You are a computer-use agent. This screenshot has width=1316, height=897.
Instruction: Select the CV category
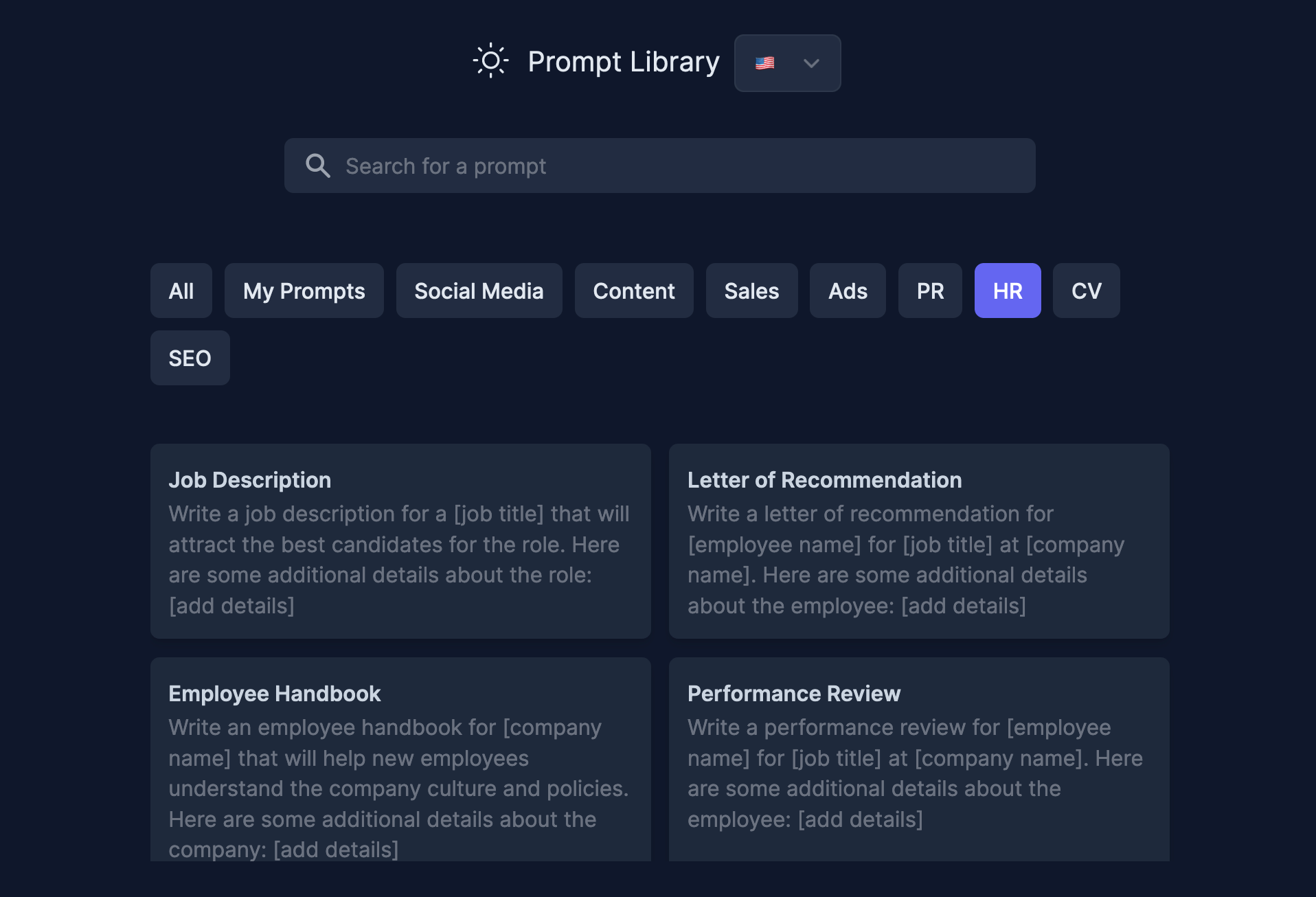1086,291
